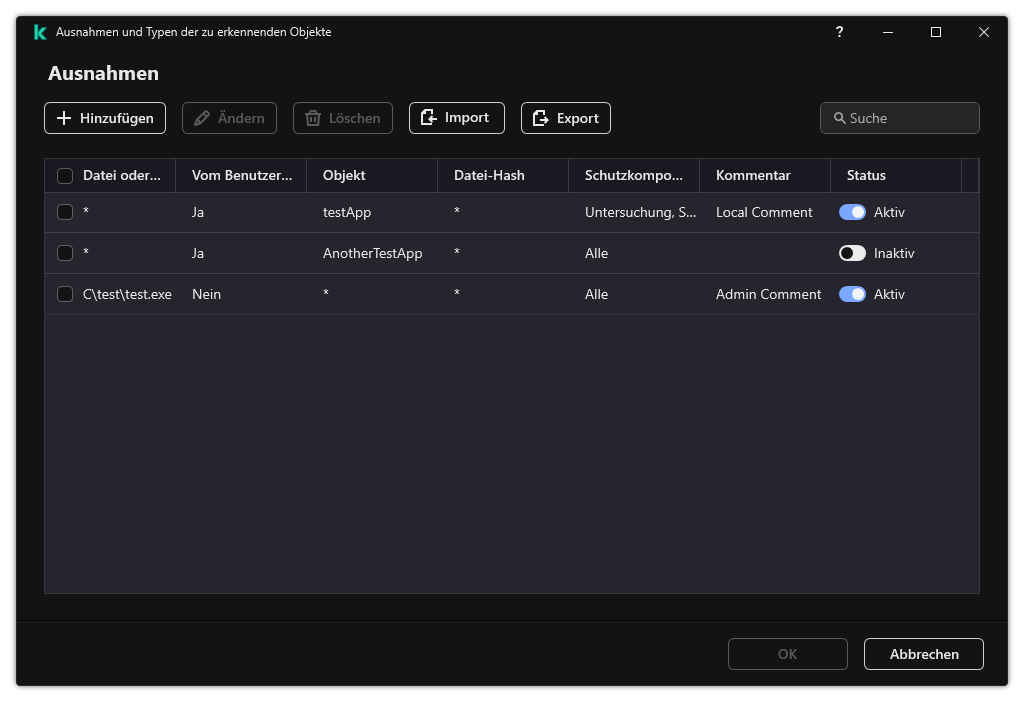The image size is (1024, 702).
Task: Focus the Suche search field
Action: 910,118
